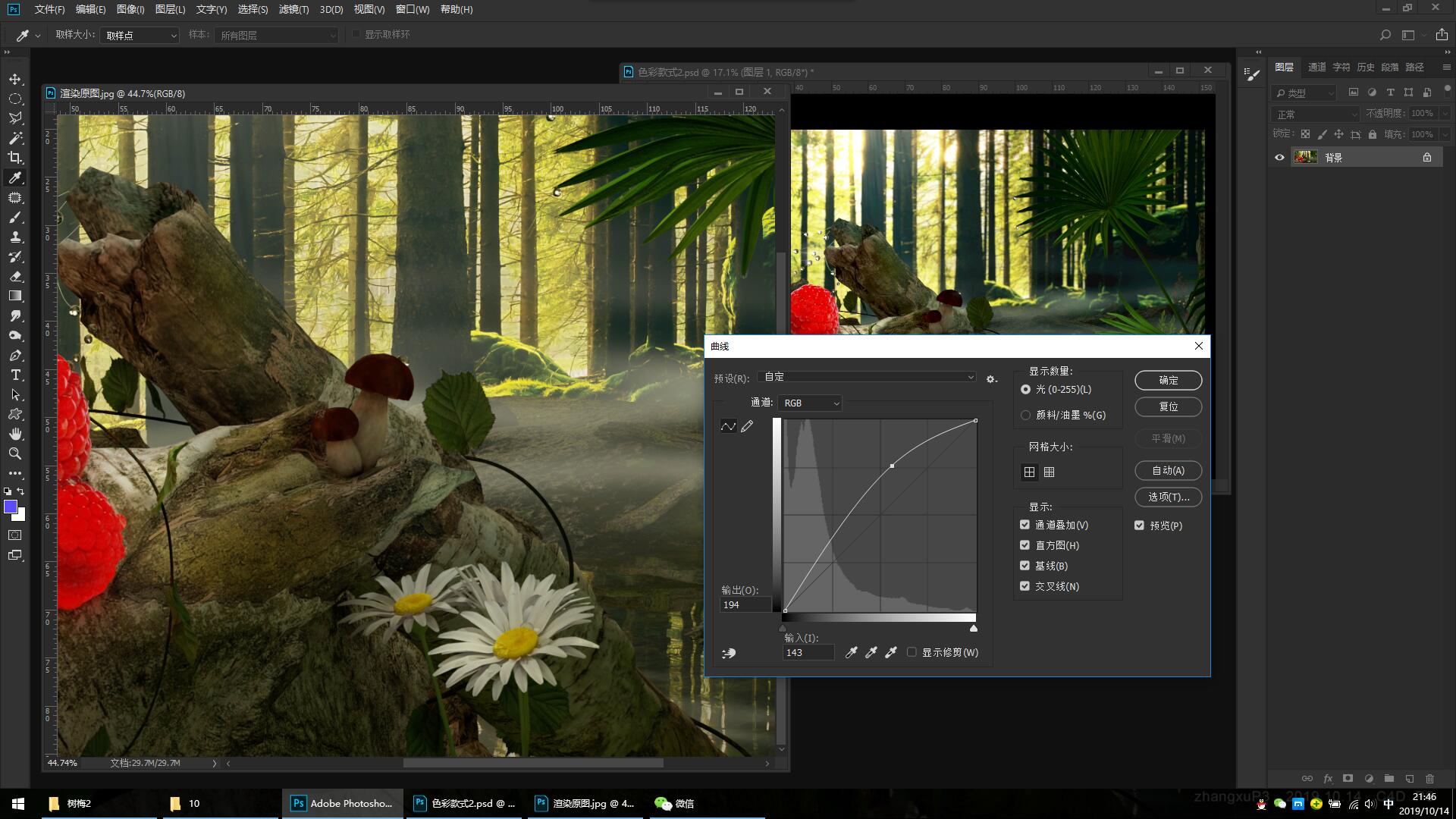The height and width of the screenshot is (819, 1456).
Task: Click the 自动(A) button
Action: [x=1168, y=470]
